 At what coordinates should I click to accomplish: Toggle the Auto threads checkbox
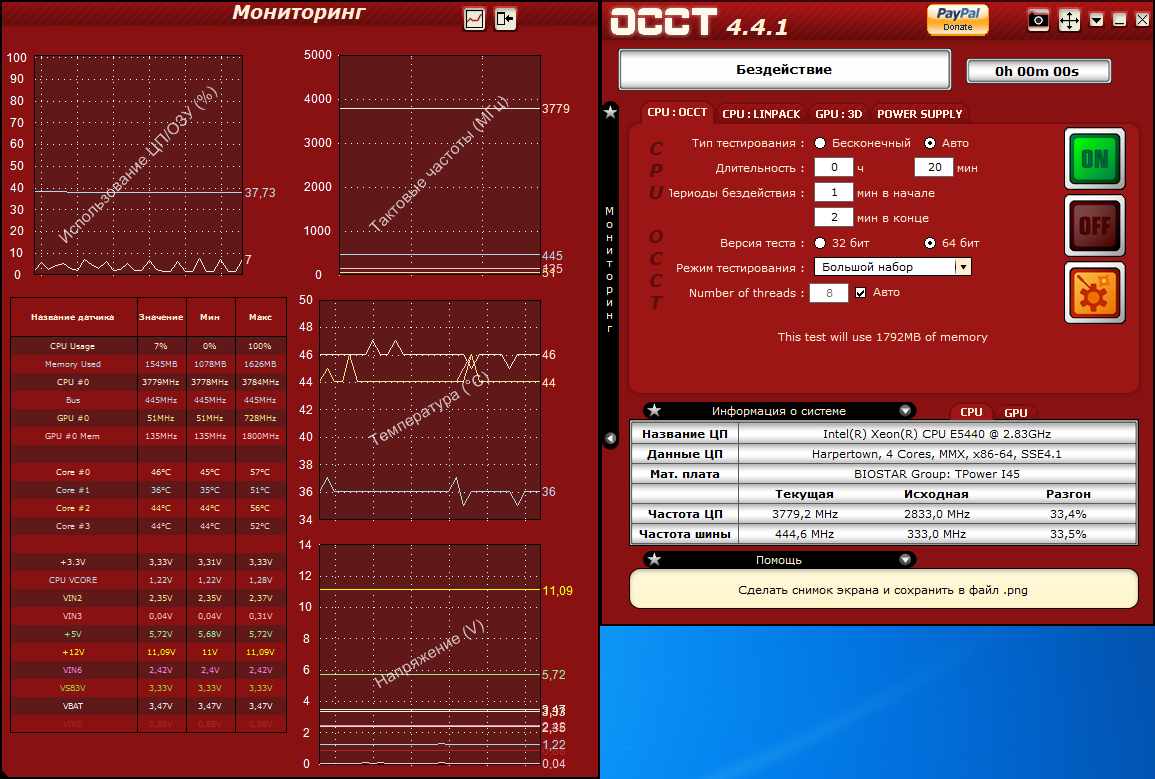tap(860, 293)
